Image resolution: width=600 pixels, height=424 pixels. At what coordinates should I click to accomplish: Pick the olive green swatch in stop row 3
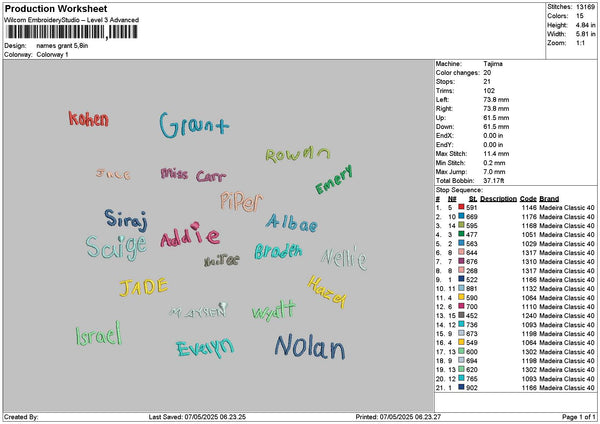click(x=461, y=225)
